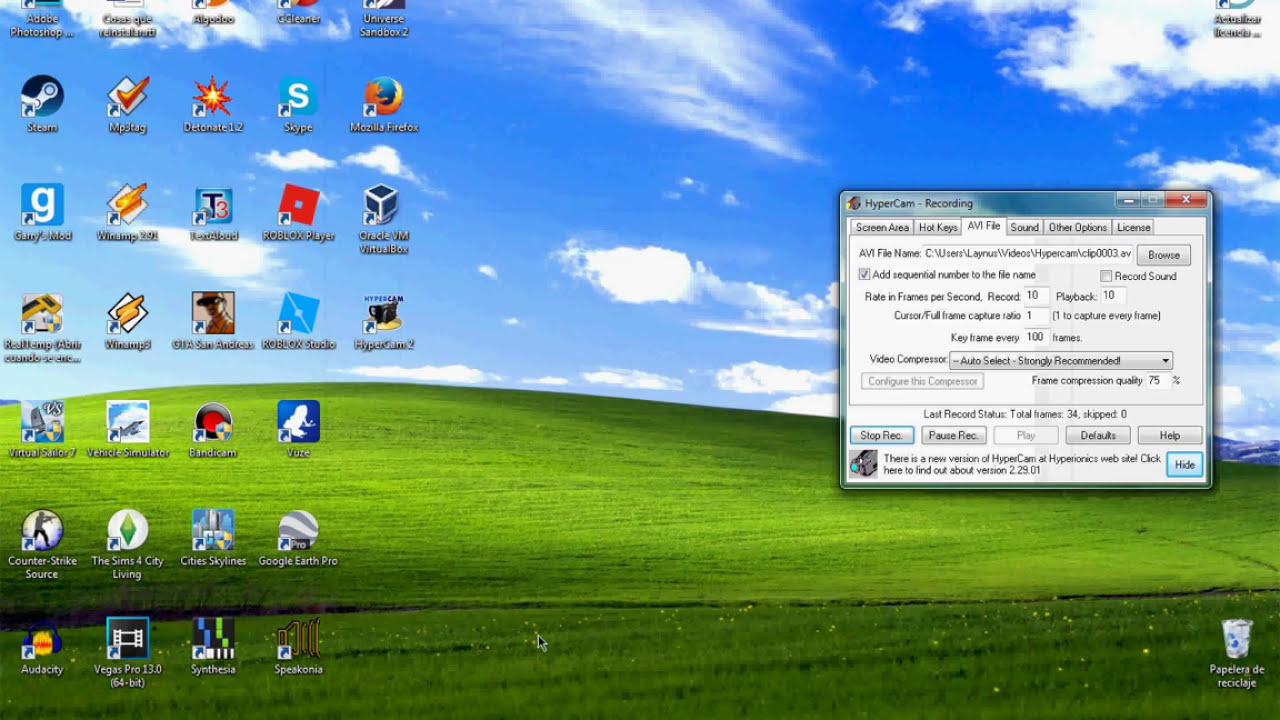Click the Pause Rec. button
The width and height of the screenshot is (1280, 720).
coord(954,436)
